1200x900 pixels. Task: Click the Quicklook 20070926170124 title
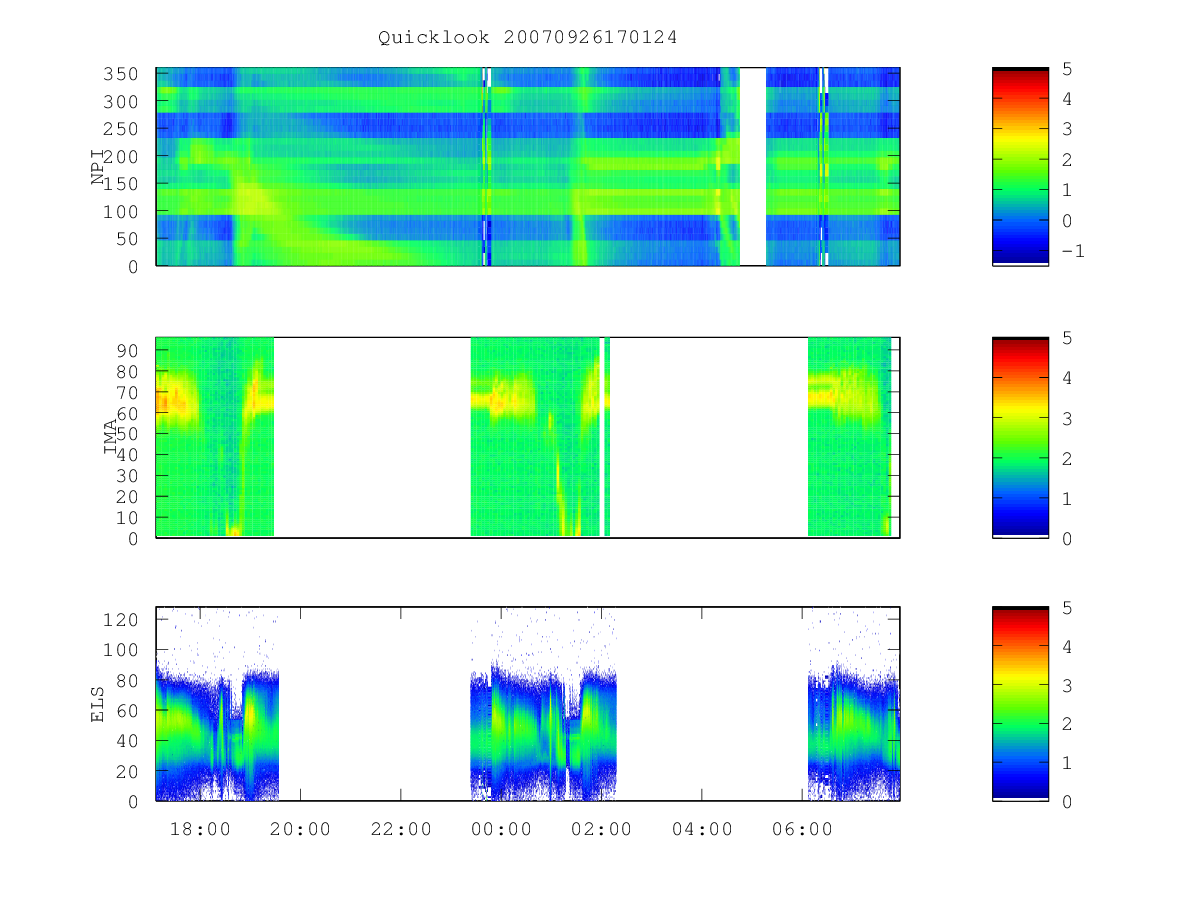tap(527, 37)
